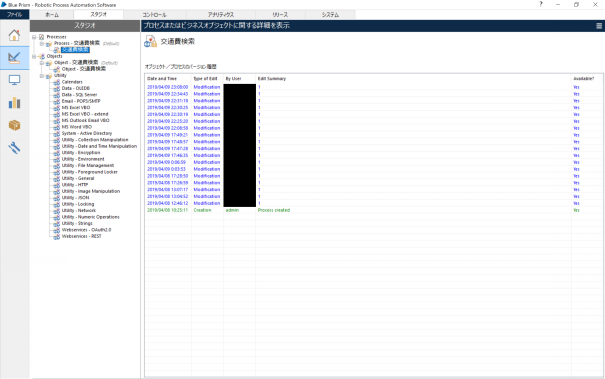This screenshot has height=379, width=605.
Task: Click the help question mark in title bar
Action: coord(541,4)
